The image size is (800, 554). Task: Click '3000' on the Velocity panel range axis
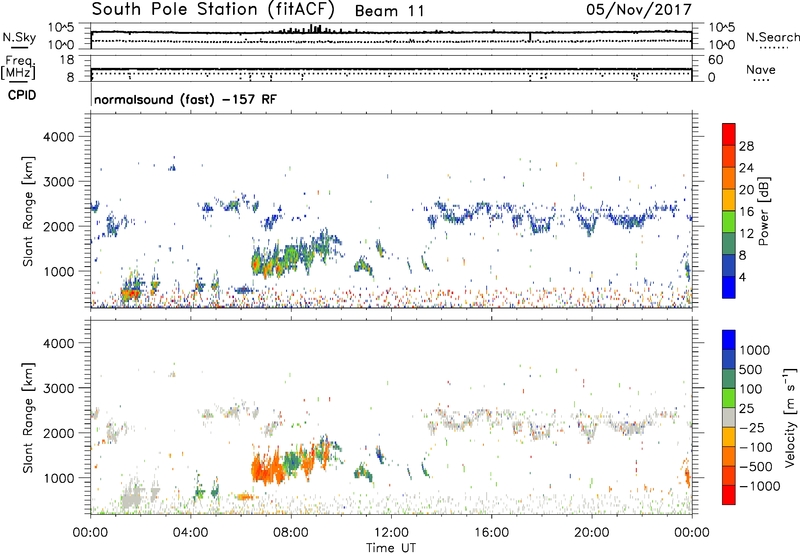[58, 388]
